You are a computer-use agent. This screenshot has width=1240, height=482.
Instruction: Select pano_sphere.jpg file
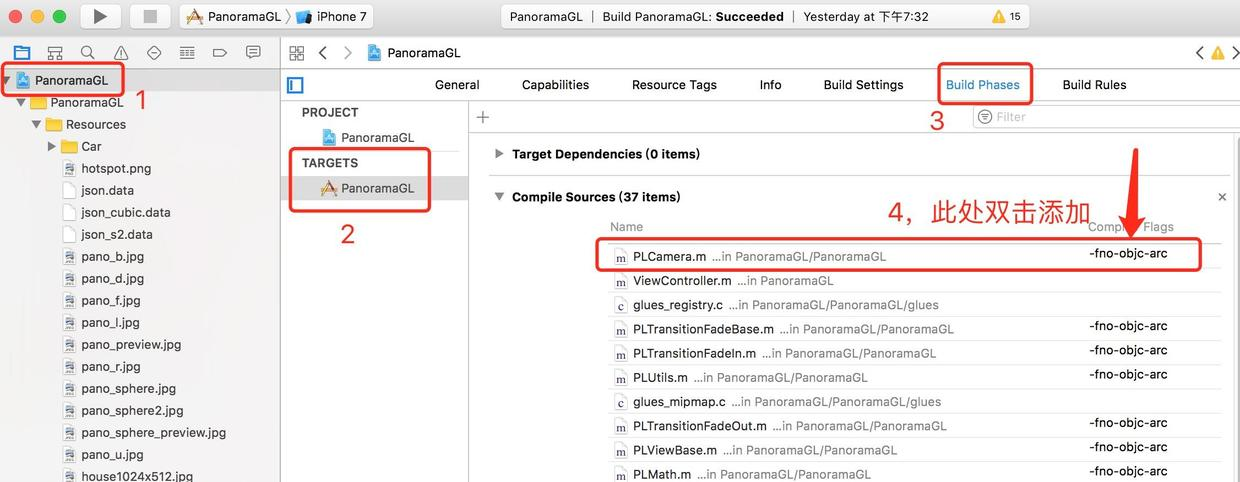(x=128, y=388)
